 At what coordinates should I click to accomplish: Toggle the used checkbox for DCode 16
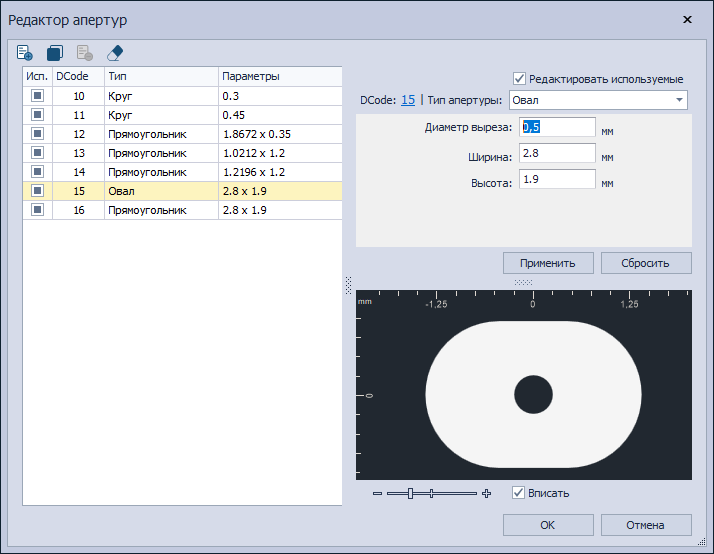click(37, 210)
